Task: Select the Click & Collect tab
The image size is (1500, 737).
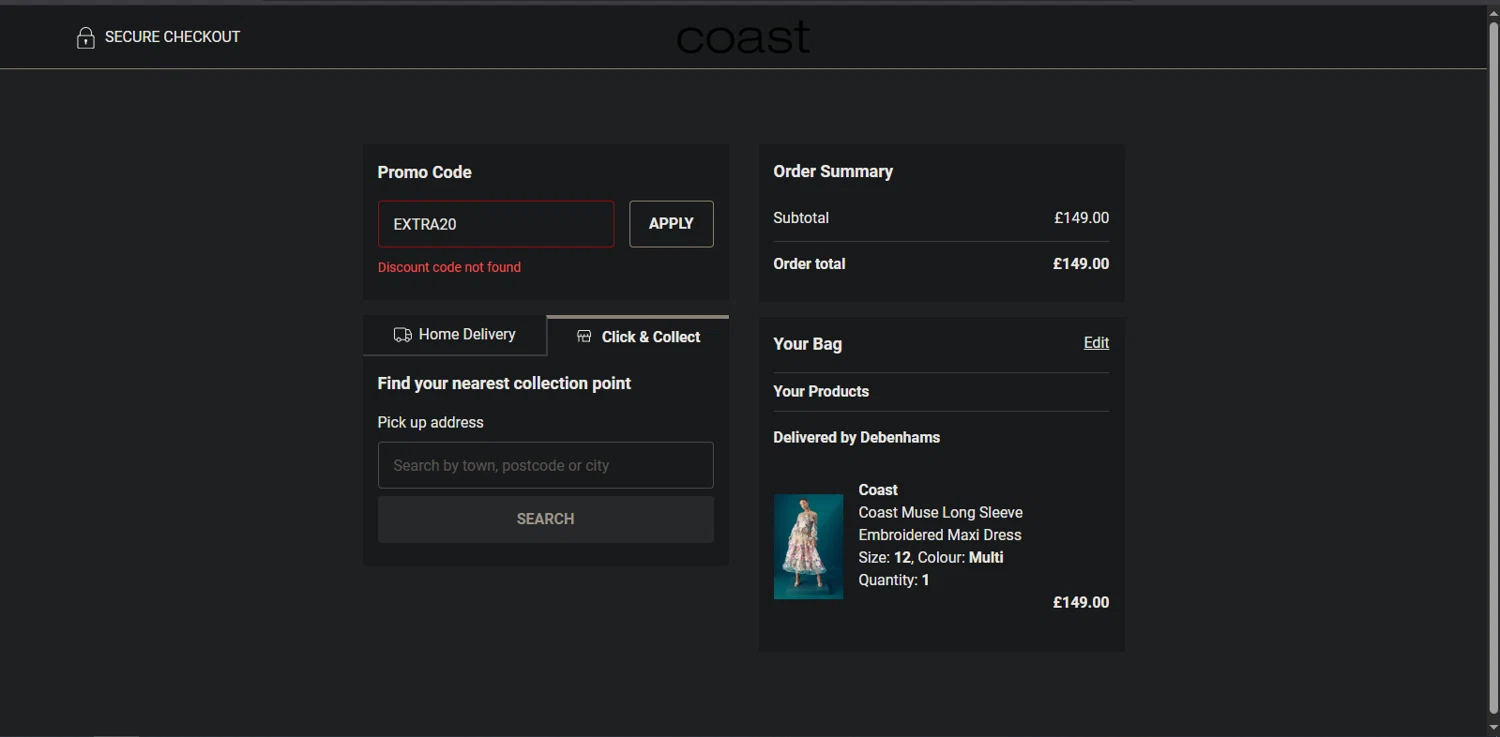Action: 638,336
